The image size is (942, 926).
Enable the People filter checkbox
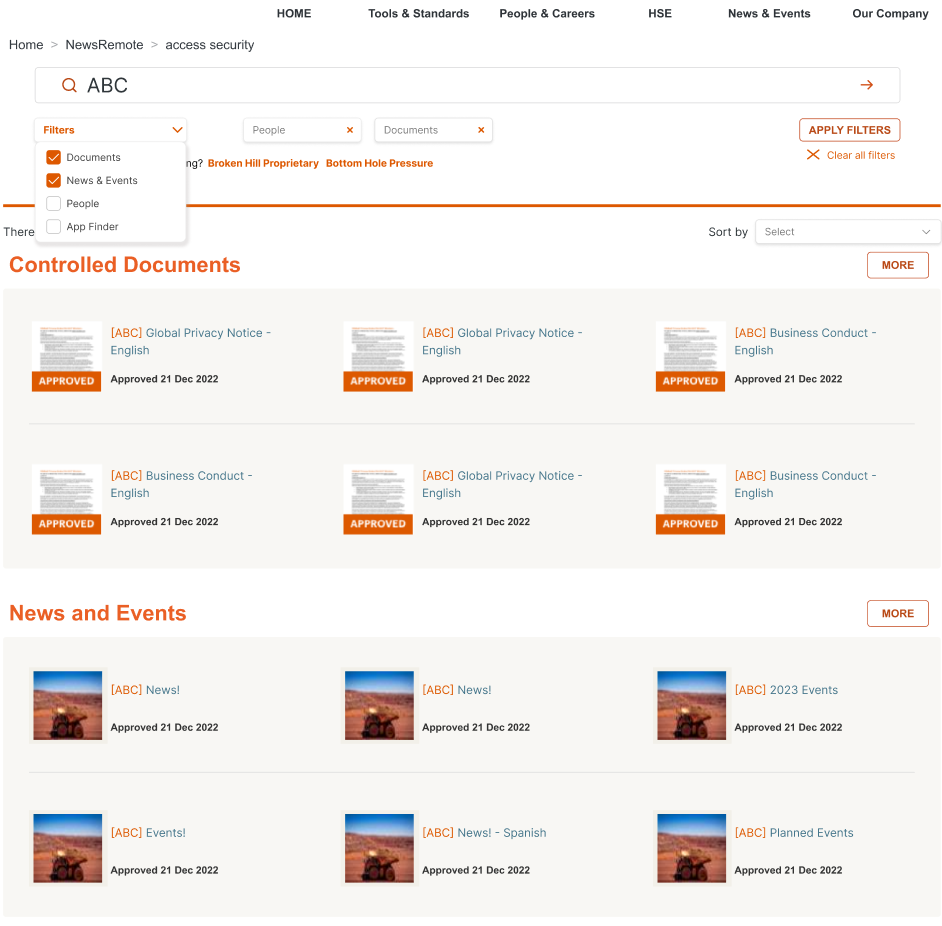53,203
